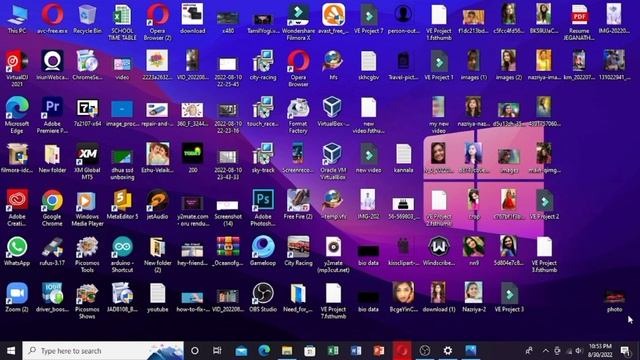Open the Recycle Bin
Image resolution: width=640 pixels, height=360 pixels.
(x=87, y=19)
